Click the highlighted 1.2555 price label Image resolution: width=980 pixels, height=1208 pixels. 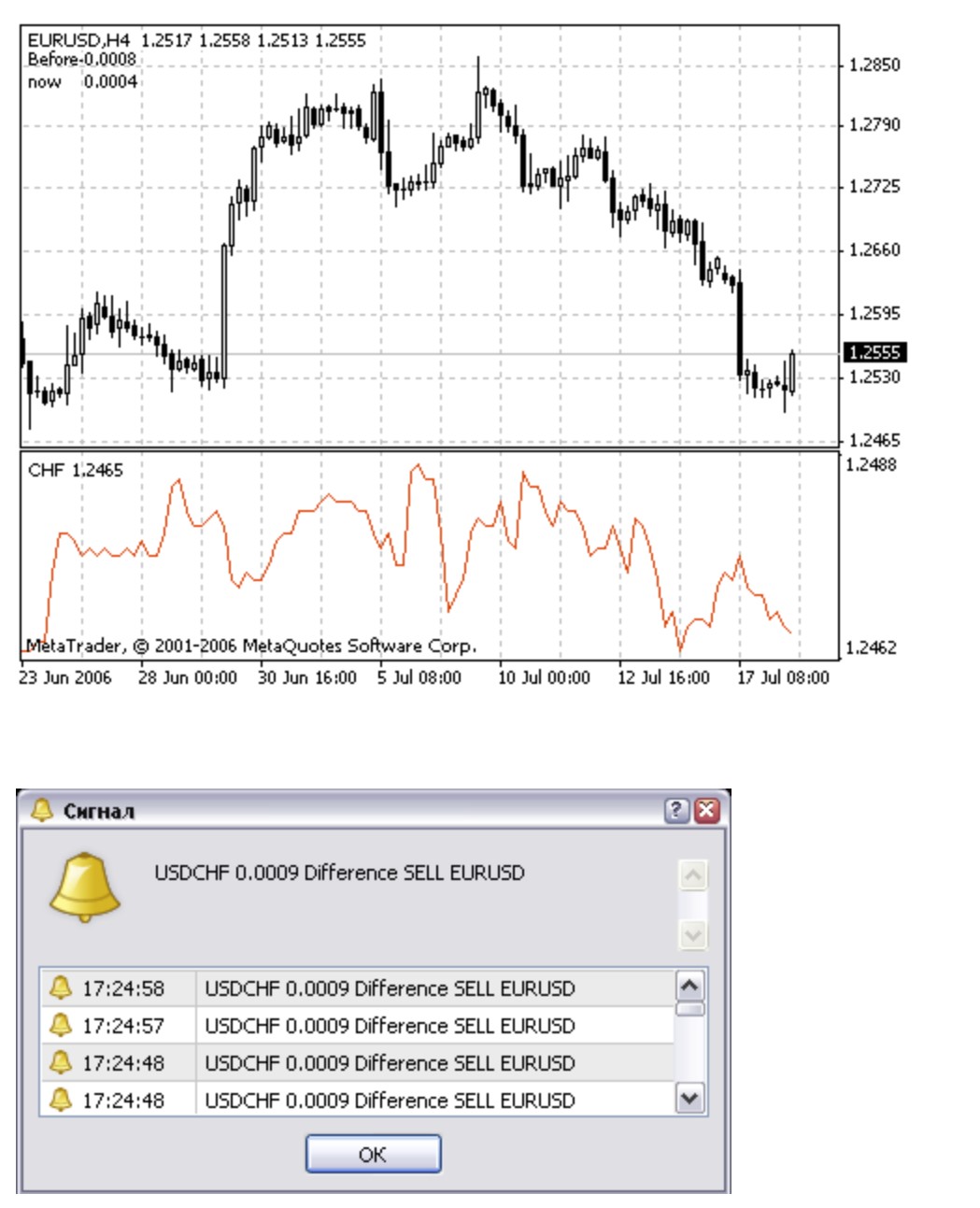[x=874, y=352]
